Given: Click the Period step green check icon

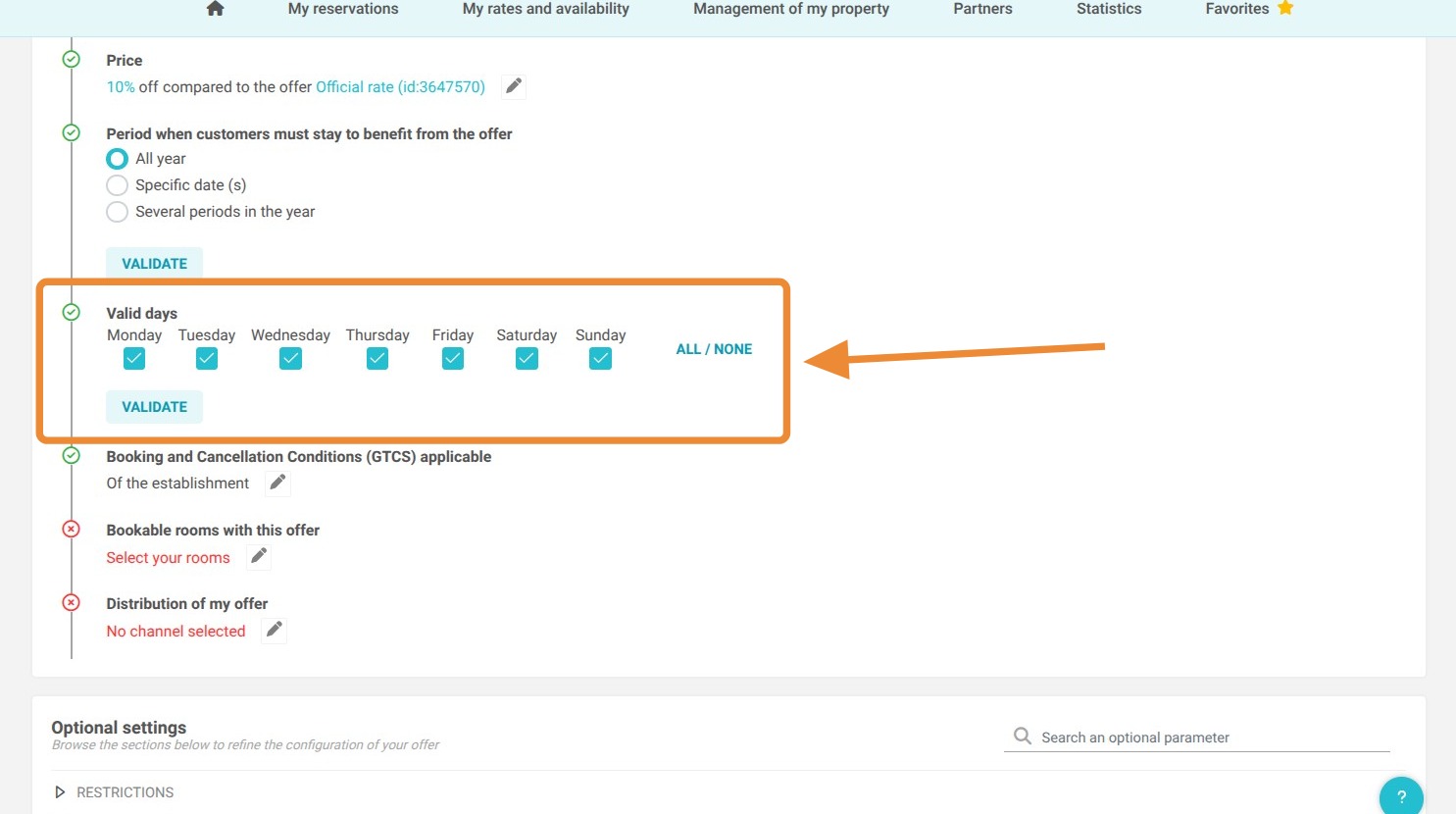Looking at the screenshot, I should coord(72,132).
